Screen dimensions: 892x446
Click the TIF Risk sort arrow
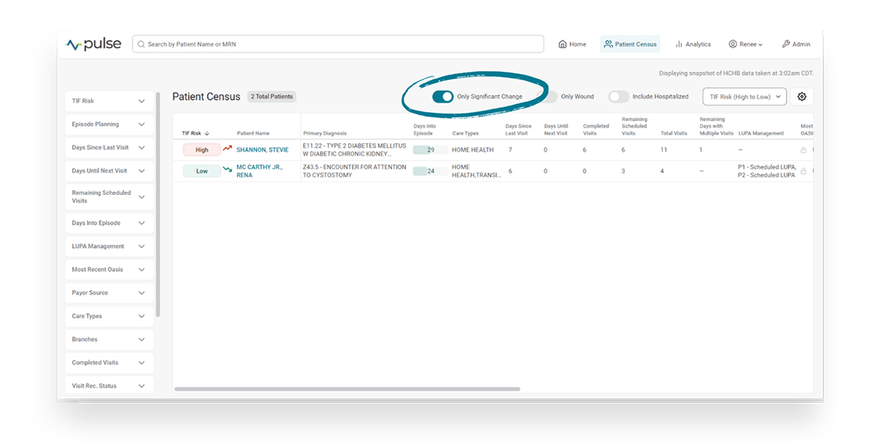point(207,133)
